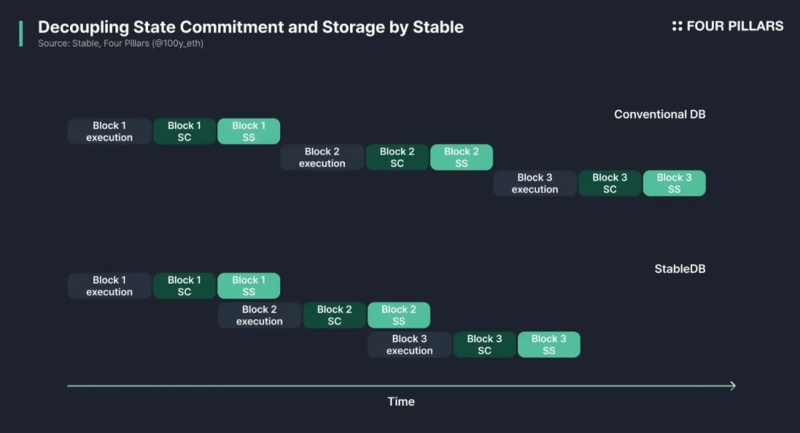Click Block 1 execution in Conventional DB diagram
This screenshot has height=433, width=800.
click(109, 131)
